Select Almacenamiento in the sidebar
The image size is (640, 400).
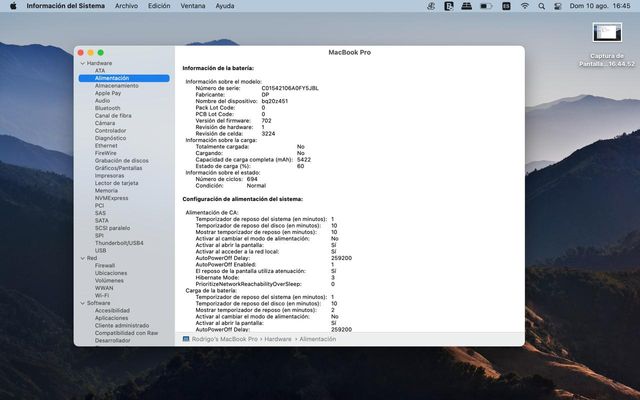coord(116,86)
